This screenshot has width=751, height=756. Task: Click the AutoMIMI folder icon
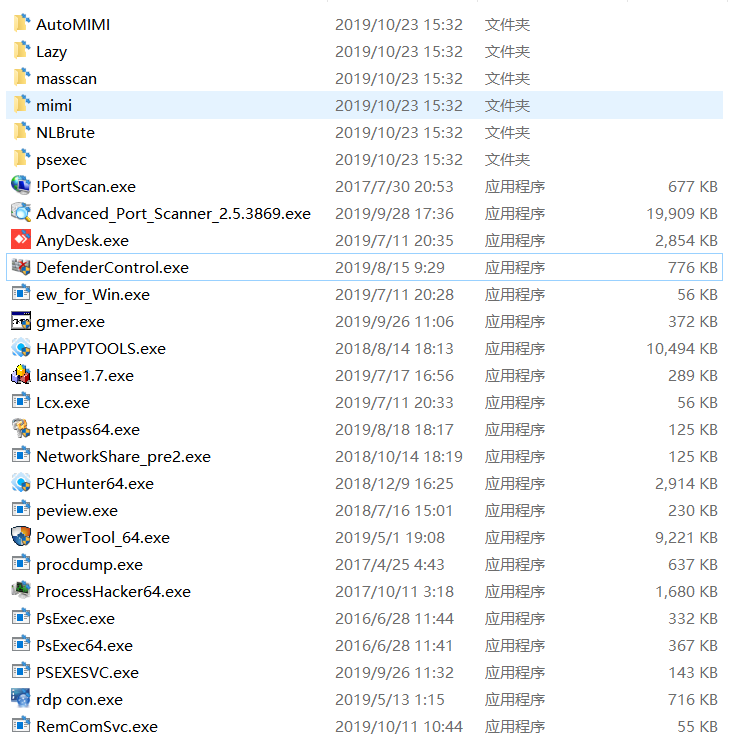click(21, 24)
